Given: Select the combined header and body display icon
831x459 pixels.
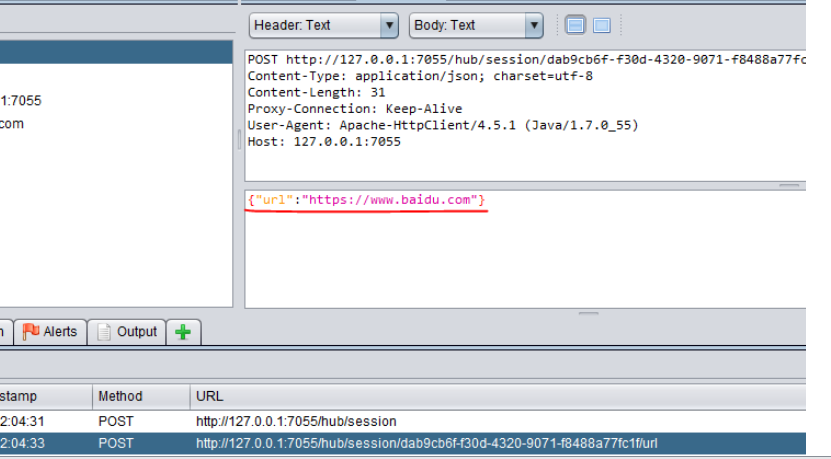Looking at the screenshot, I should coord(576,26).
